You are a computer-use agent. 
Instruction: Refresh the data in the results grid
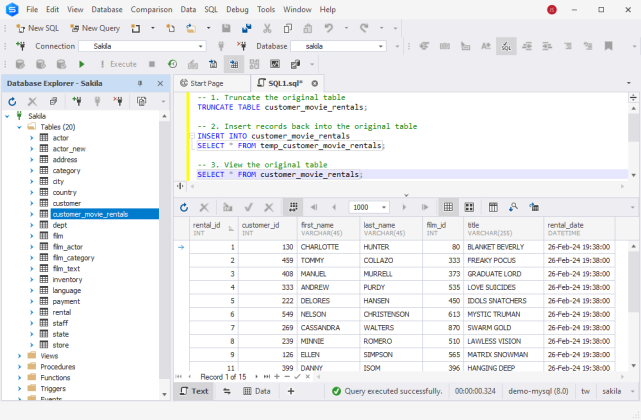183,207
